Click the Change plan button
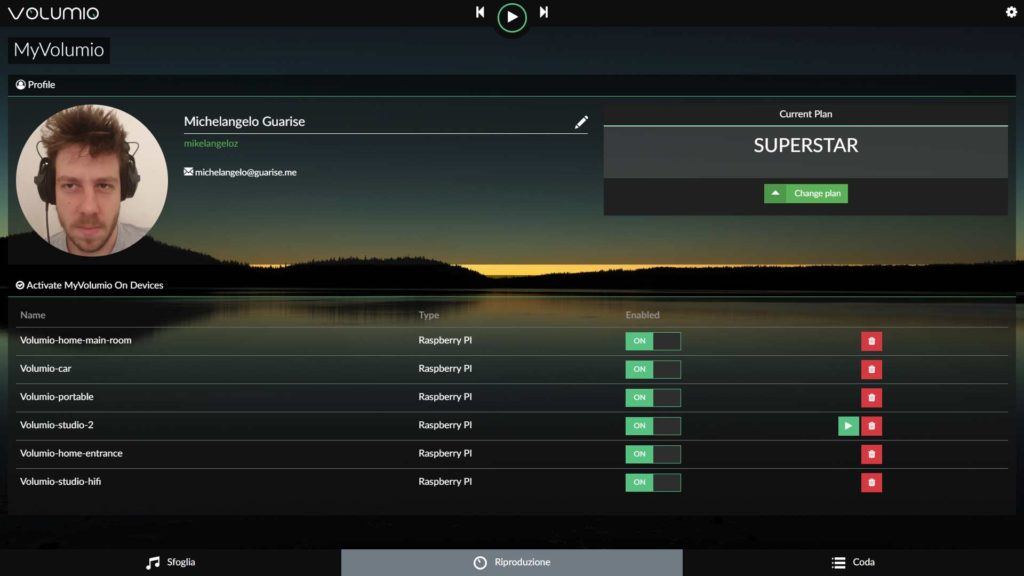This screenshot has width=1024, height=576. click(x=806, y=193)
